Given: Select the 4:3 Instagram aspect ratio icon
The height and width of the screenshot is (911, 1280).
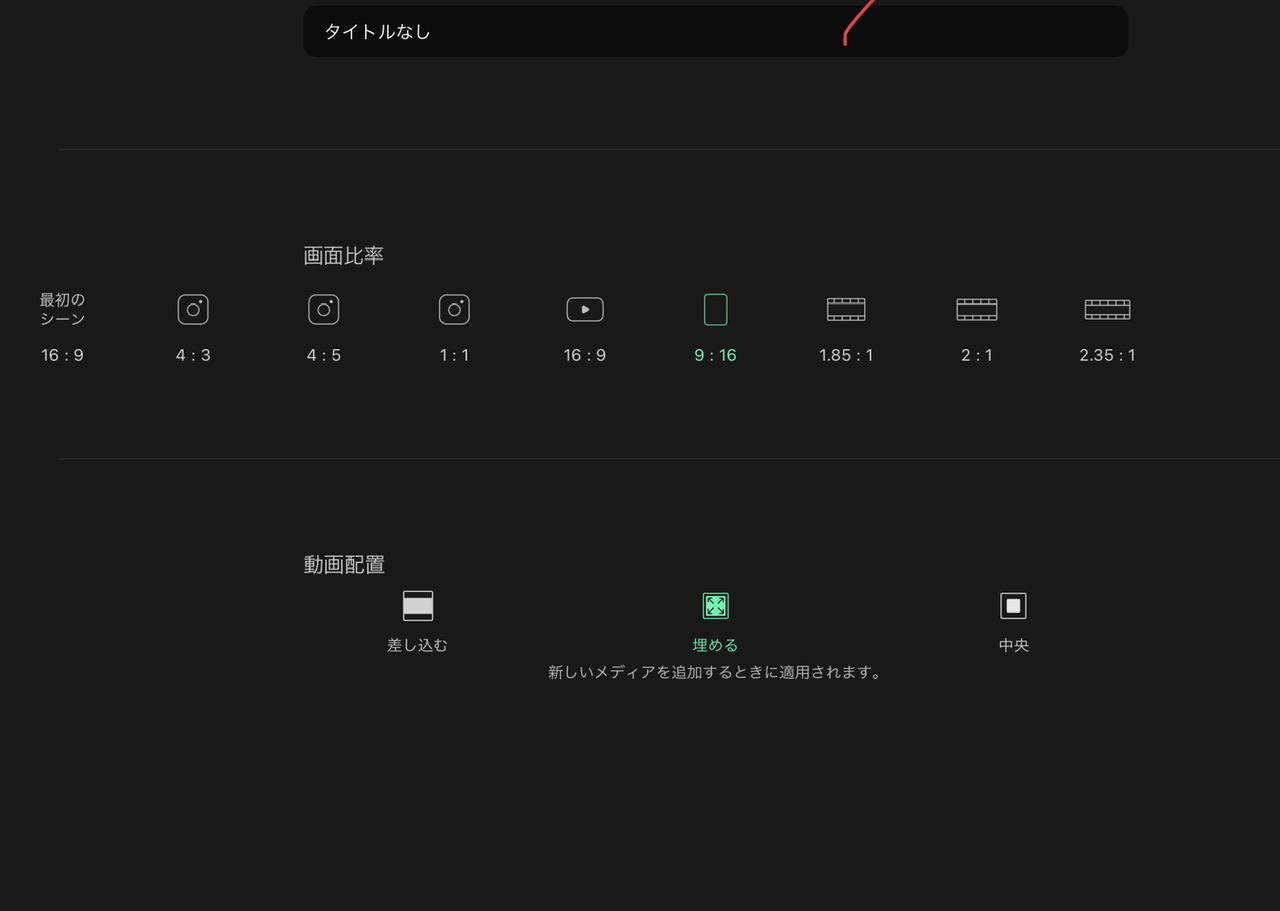Looking at the screenshot, I should click(x=193, y=309).
